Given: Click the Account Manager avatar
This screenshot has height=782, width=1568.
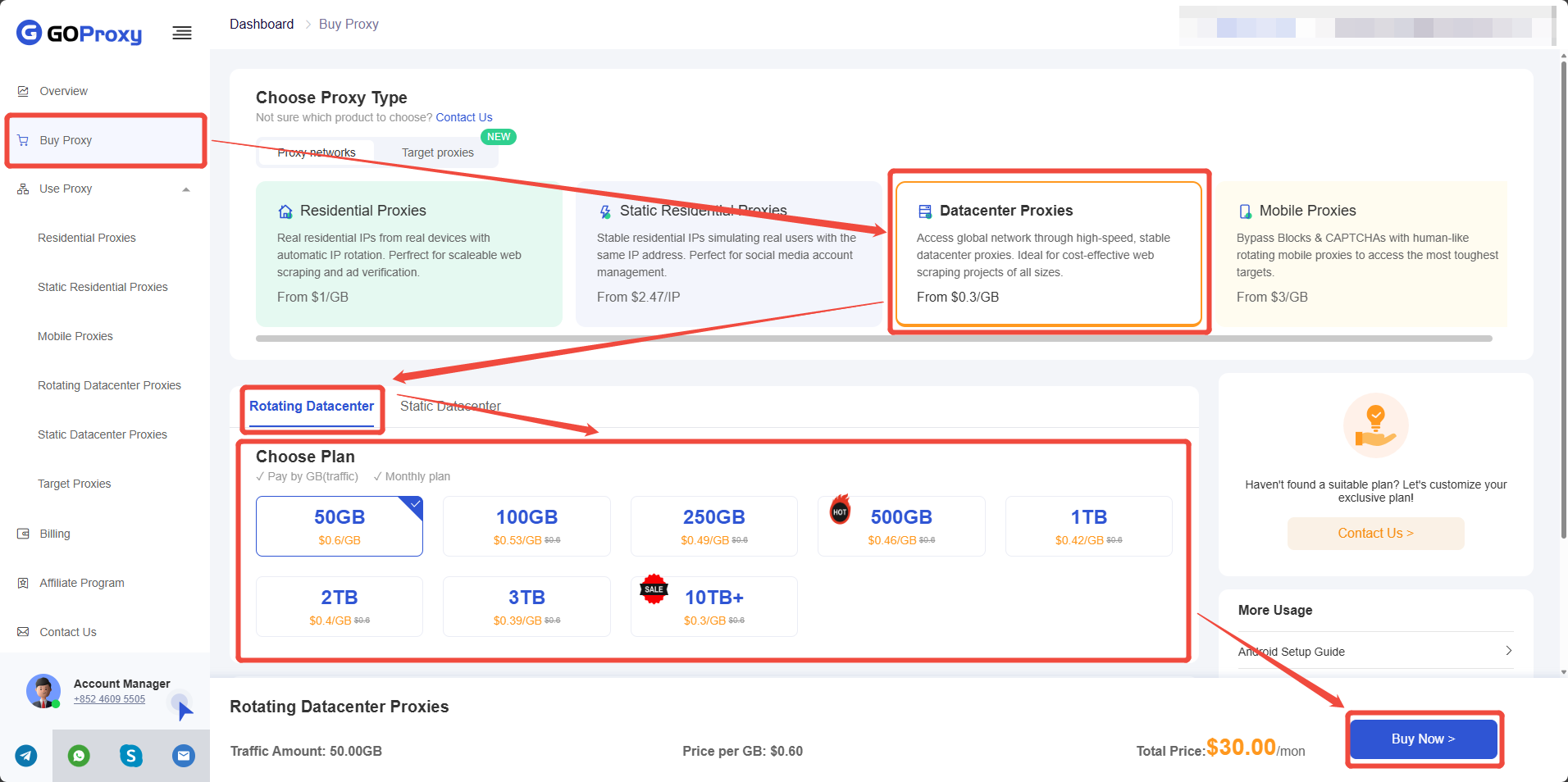Looking at the screenshot, I should coord(43,691).
